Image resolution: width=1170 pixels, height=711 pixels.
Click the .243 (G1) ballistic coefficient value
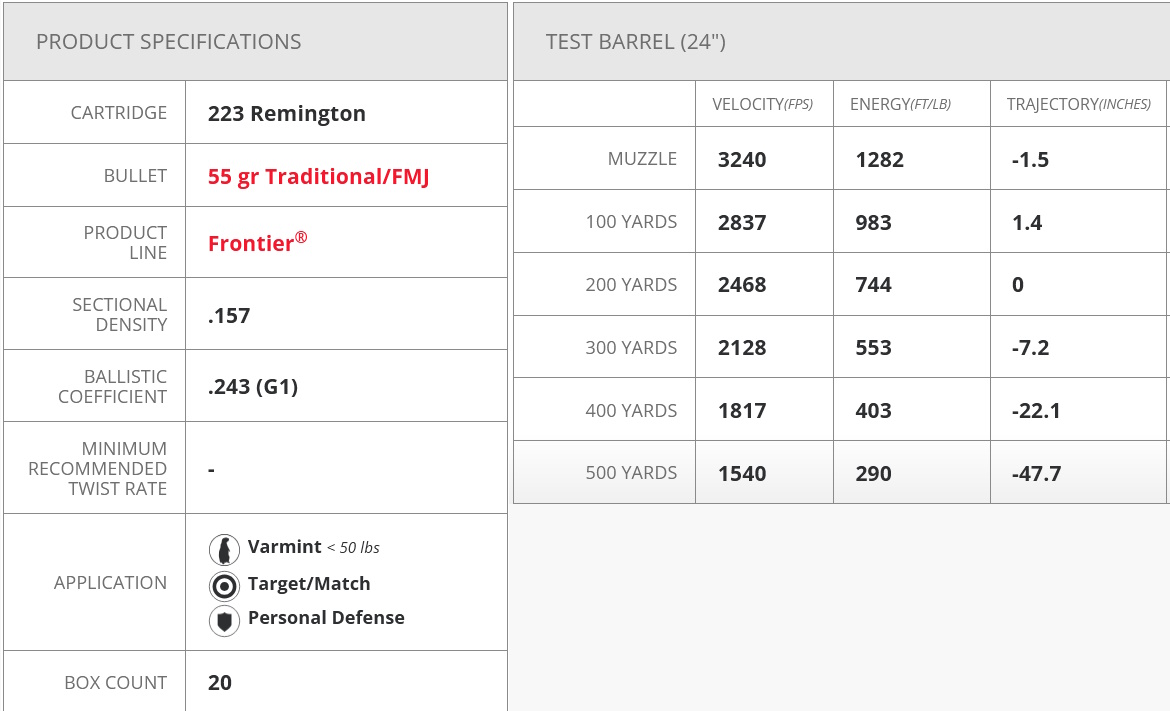(x=253, y=387)
